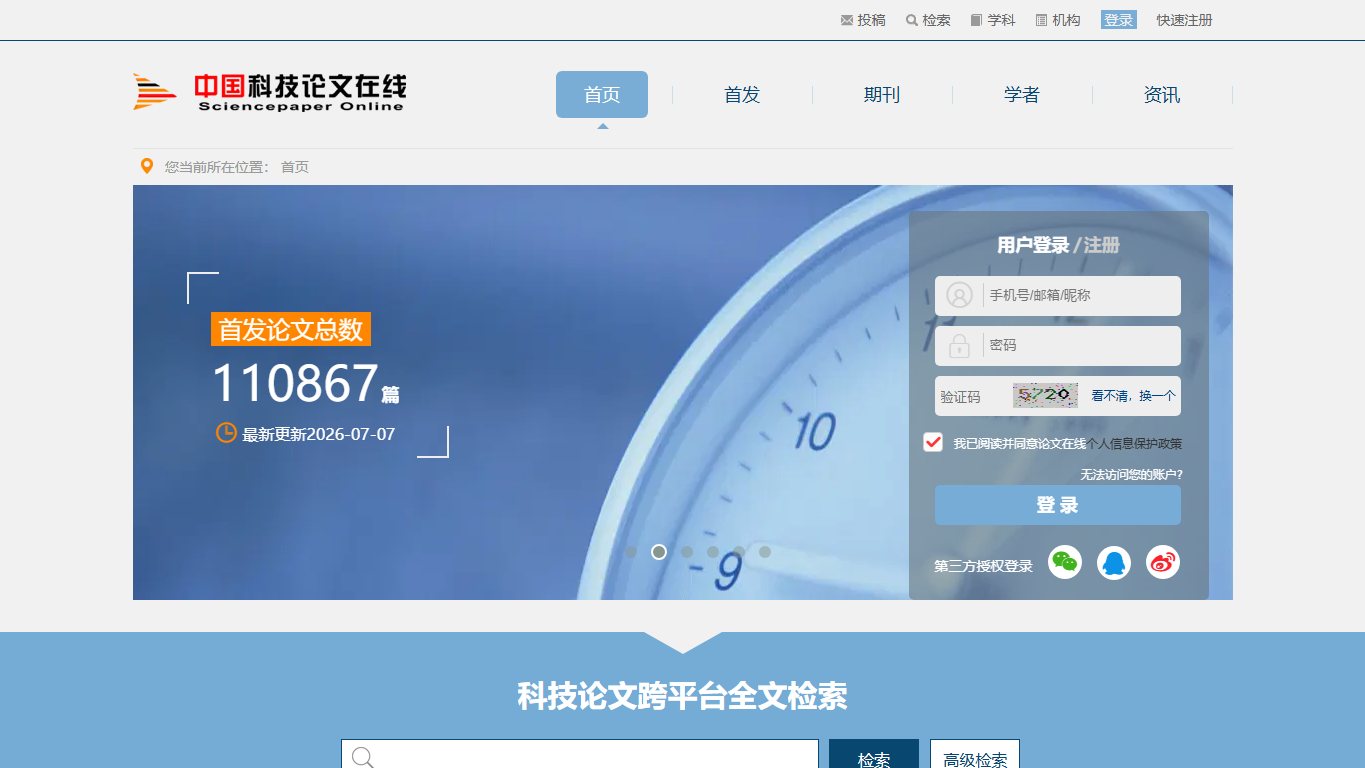Select the active second carousel dot
Image resolution: width=1365 pixels, height=768 pixels.
pyautogui.click(x=659, y=552)
